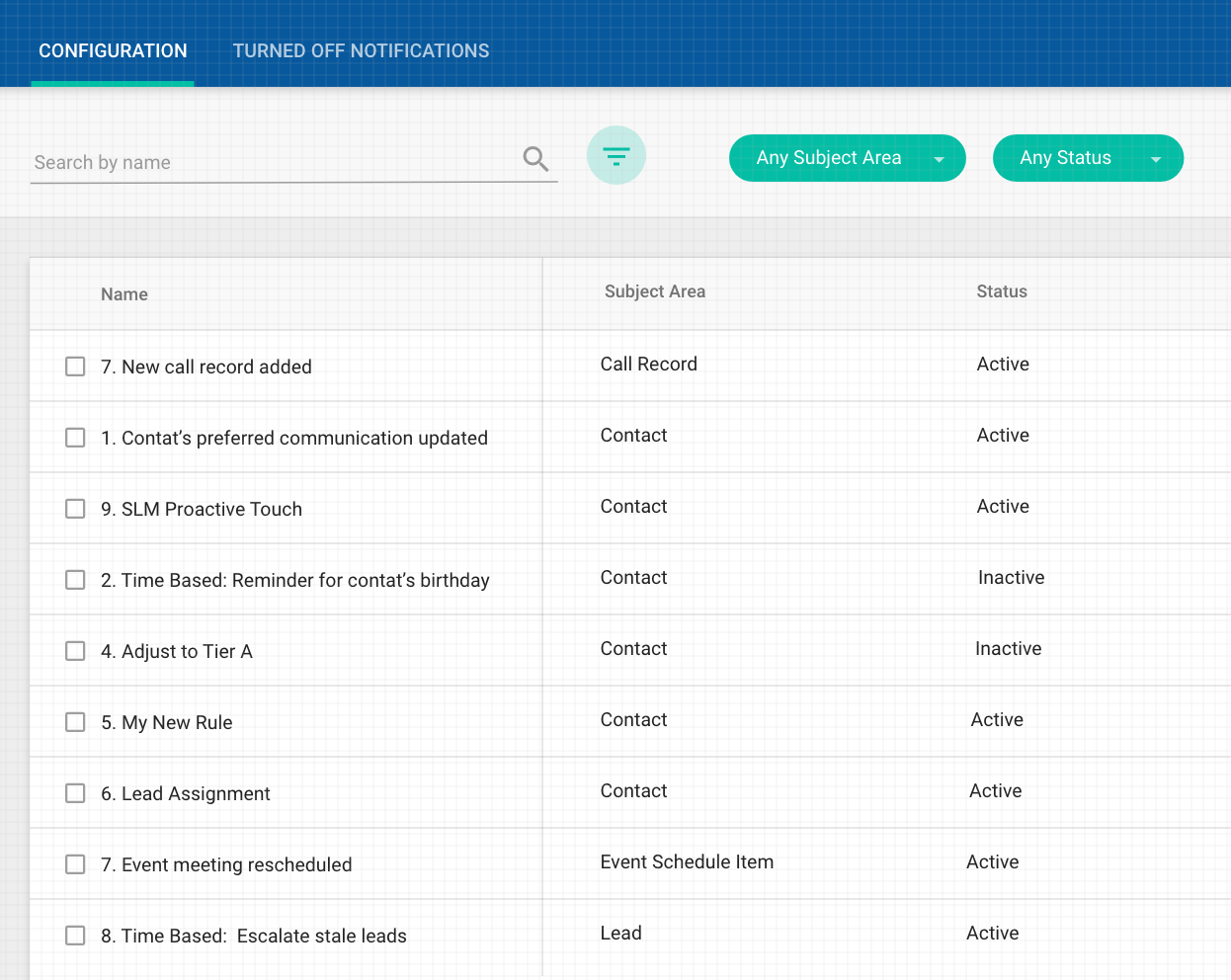Mark the Lead Assignment row checkbox
Image resolution: width=1231 pixels, height=980 pixels.
click(x=75, y=793)
